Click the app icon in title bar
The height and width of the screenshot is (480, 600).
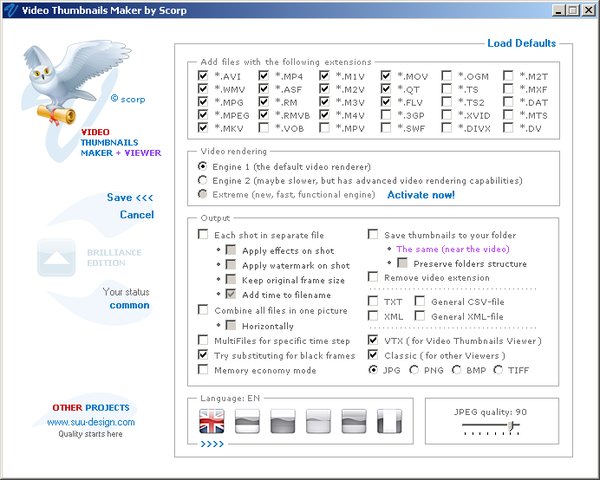coord(10,10)
